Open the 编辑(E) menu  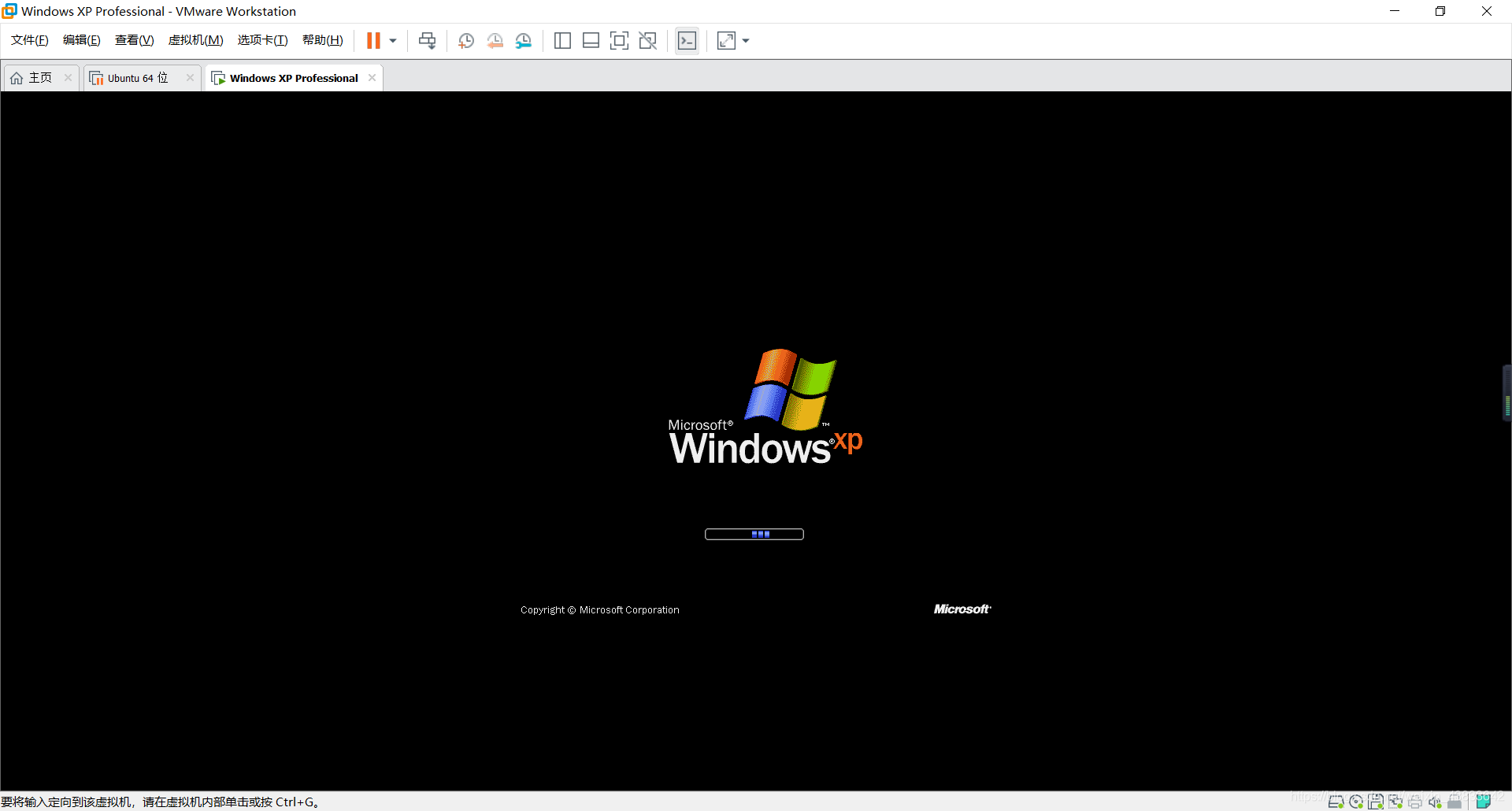(82, 40)
